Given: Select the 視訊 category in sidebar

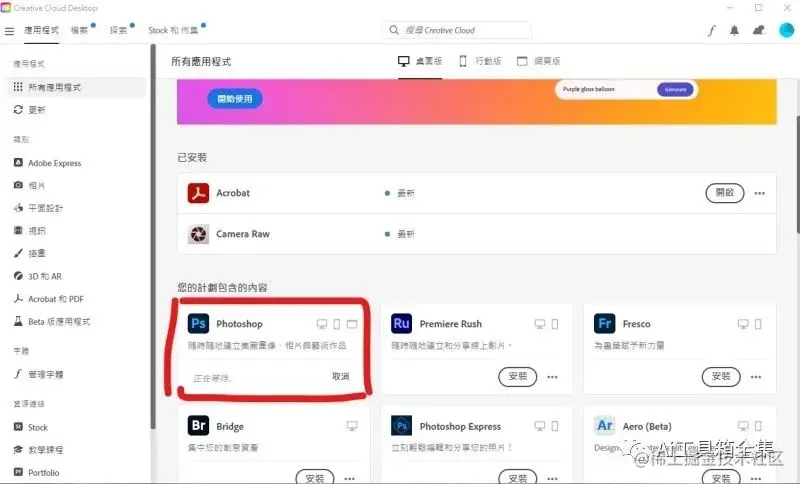Looking at the screenshot, I should pyautogui.click(x=30, y=231).
